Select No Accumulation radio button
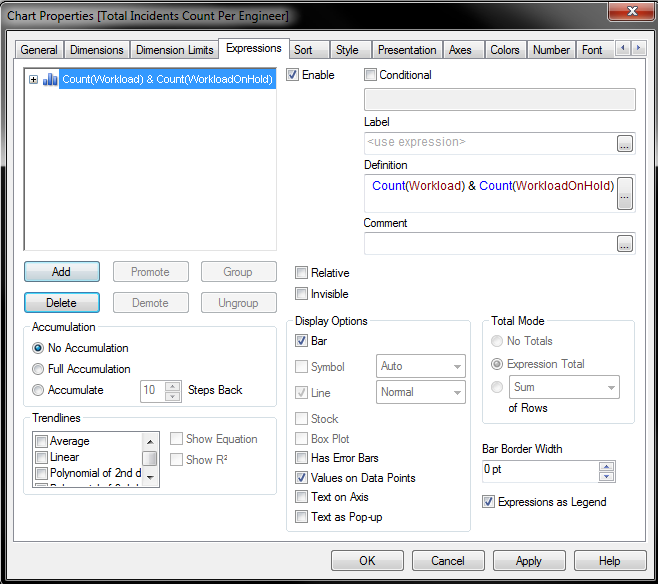Screen dimensions: 658x584 tap(38, 348)
